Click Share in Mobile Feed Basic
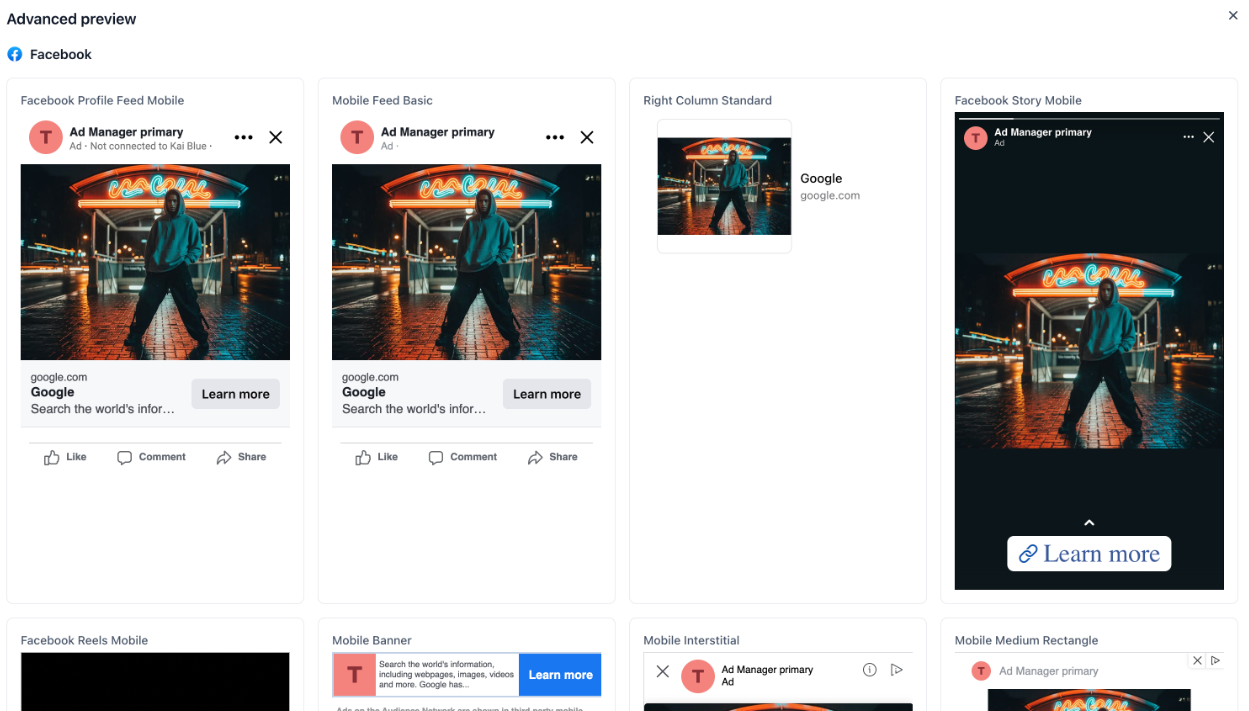Image resolution: width=1249 pixels, height=711 pixels. [552, 457]
